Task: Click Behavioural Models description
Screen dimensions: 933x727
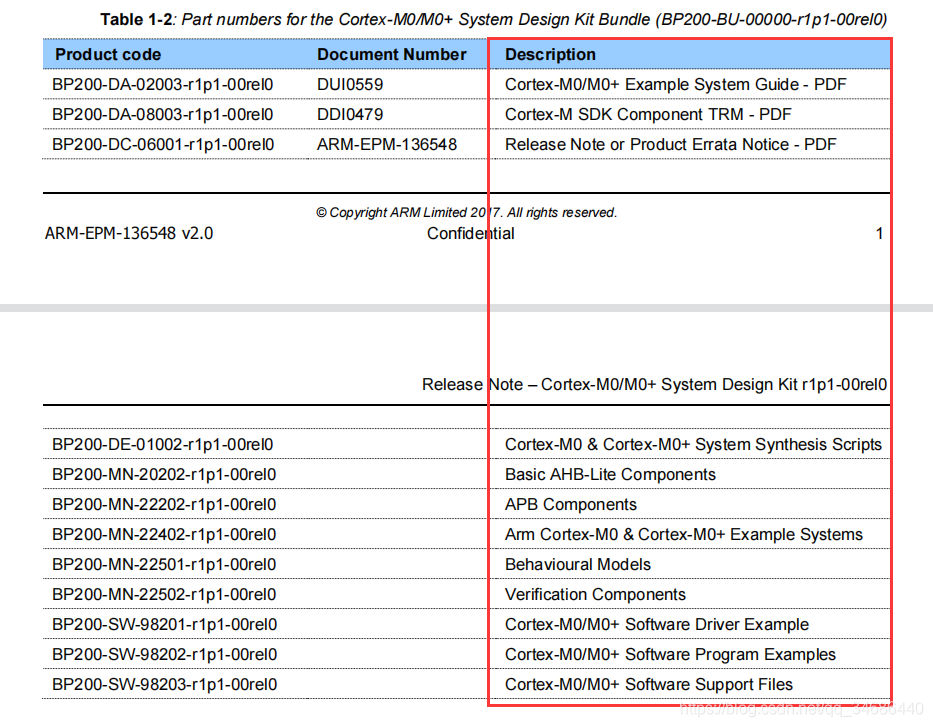Action: (578, 564)
